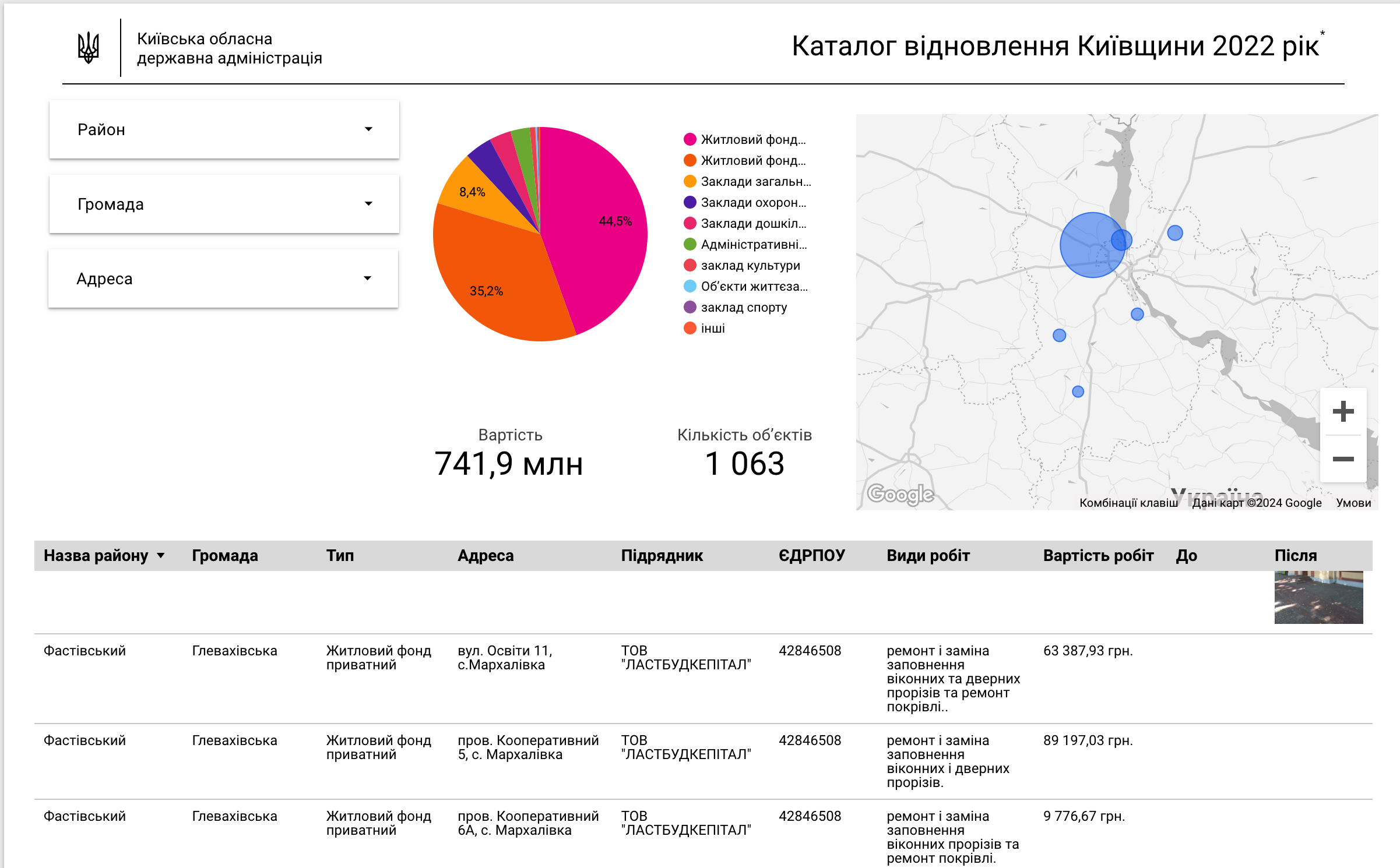Viewport: 1400px width, 868px height.
Task: Click address пров. Кооперативний 5, с. Мархалівка
Action: click(528, 747)
